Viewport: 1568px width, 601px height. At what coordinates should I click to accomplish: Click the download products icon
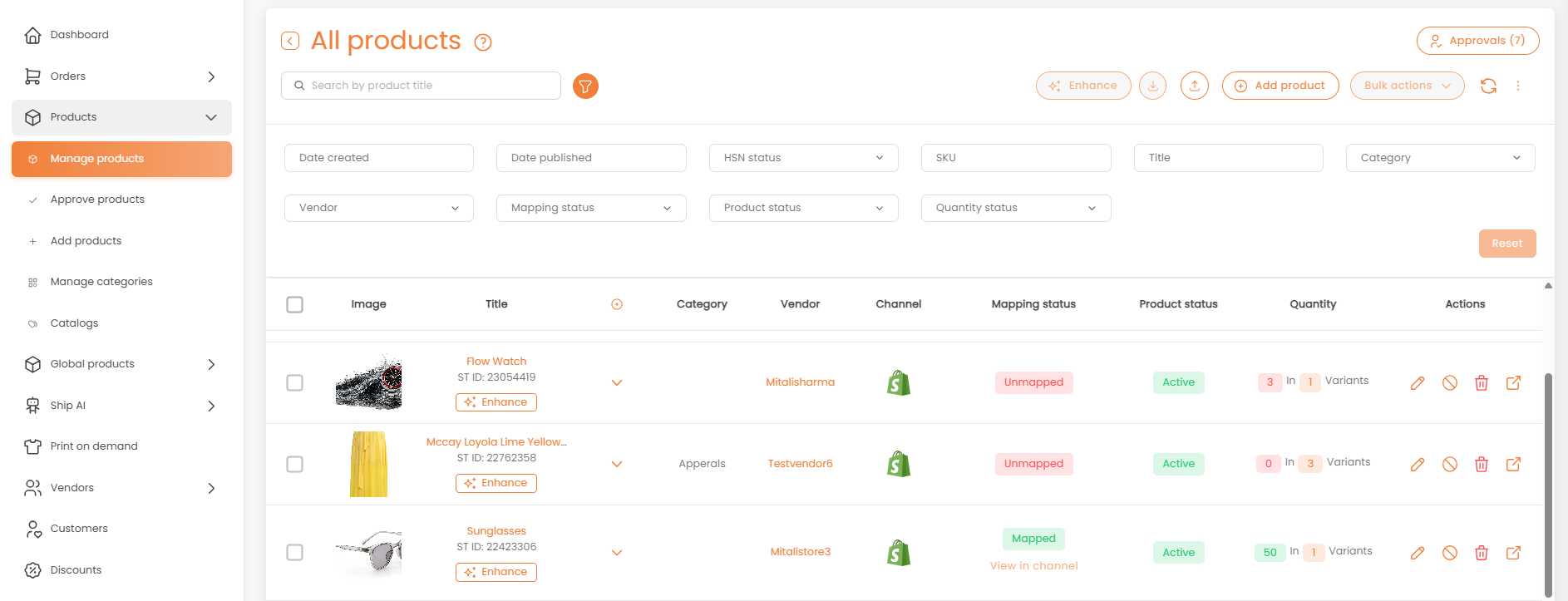(x=1152, y=86)
